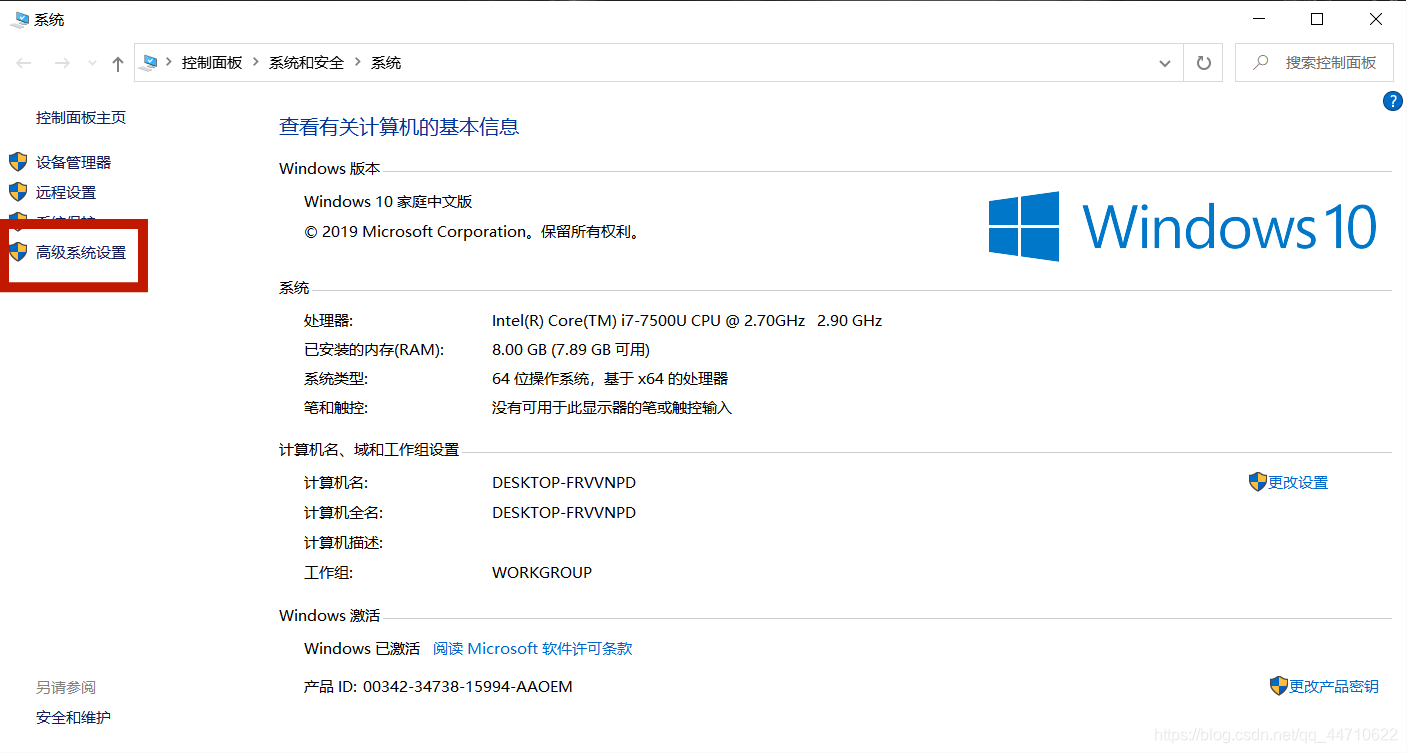Click Windows 10 家庭中文版 edition text
This screenshot has height=753, width=1407.
click(388, 201)
